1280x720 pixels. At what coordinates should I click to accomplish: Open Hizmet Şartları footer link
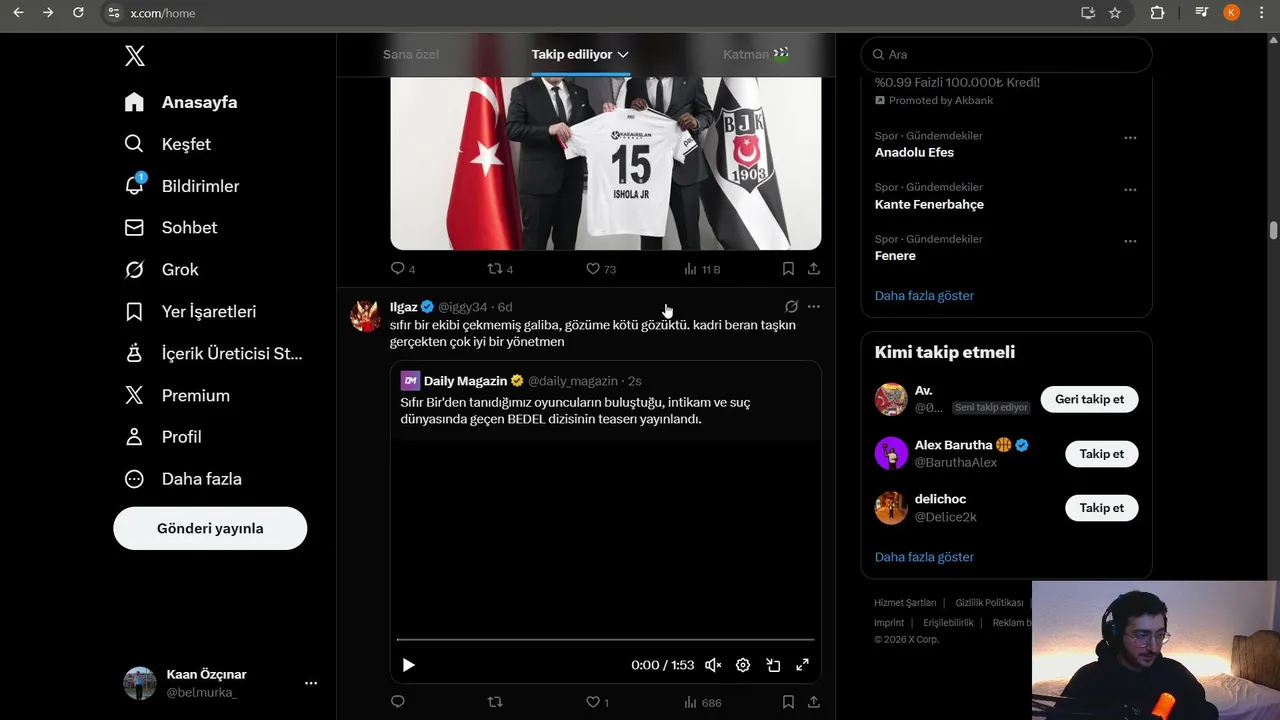tap(905, 603)
